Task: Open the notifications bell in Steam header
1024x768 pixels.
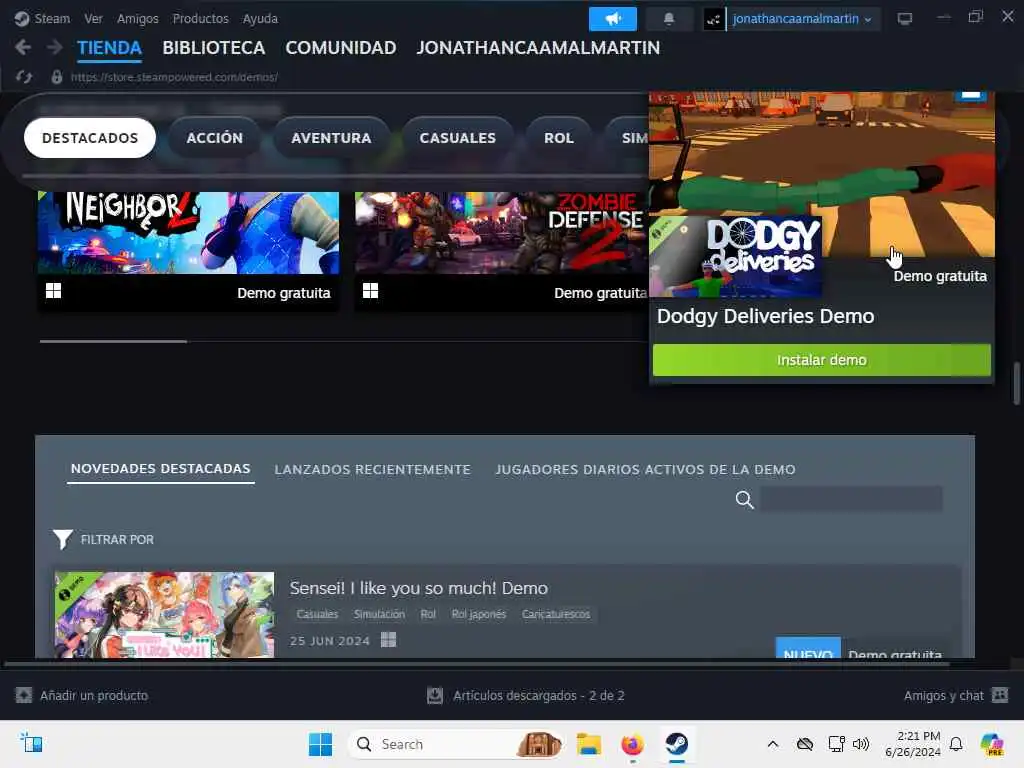Action: 669,19
